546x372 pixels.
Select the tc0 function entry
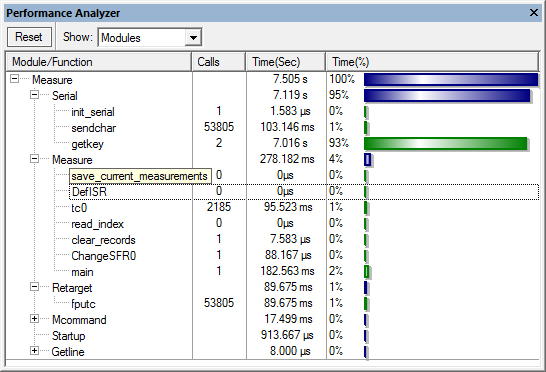[x=79, y=208]
